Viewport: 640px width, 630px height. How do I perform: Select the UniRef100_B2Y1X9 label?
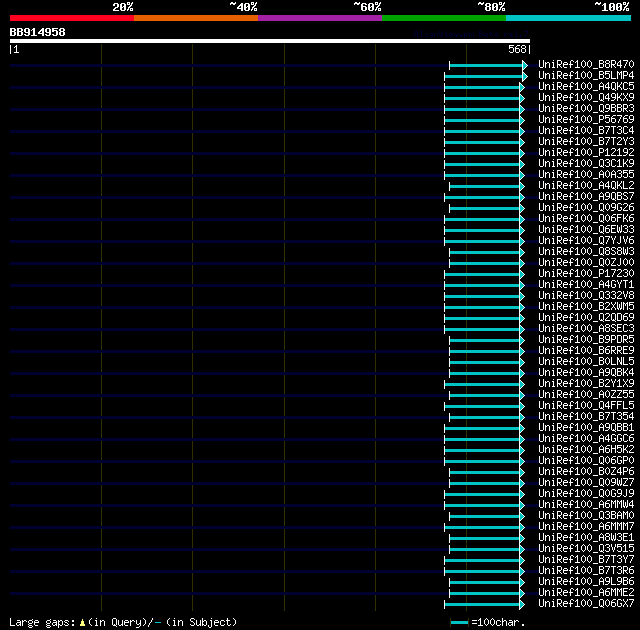pos(586,384)
